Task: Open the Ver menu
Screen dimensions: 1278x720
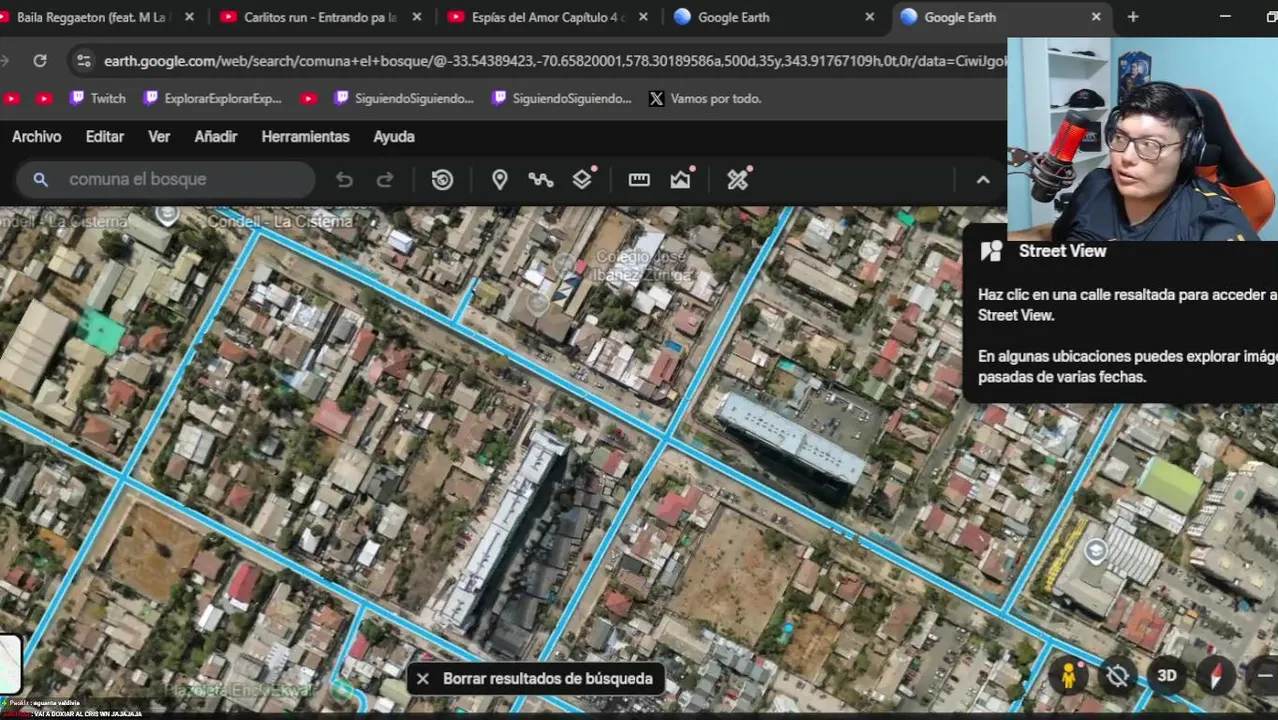Action: click(x=159, y=136)
